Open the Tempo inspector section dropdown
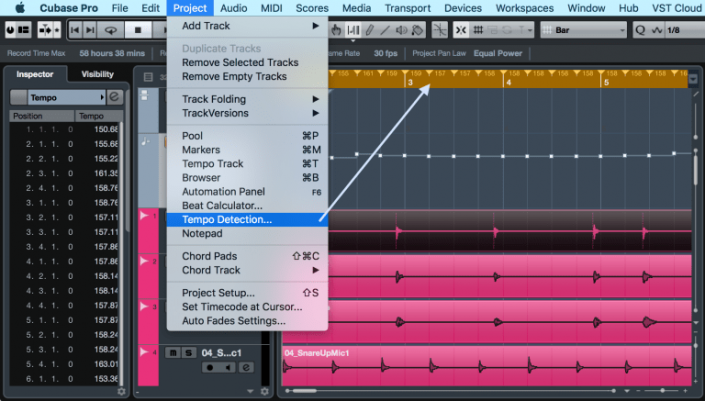The width and height of the screenshot is (705, 401). (x=66, y=97)
